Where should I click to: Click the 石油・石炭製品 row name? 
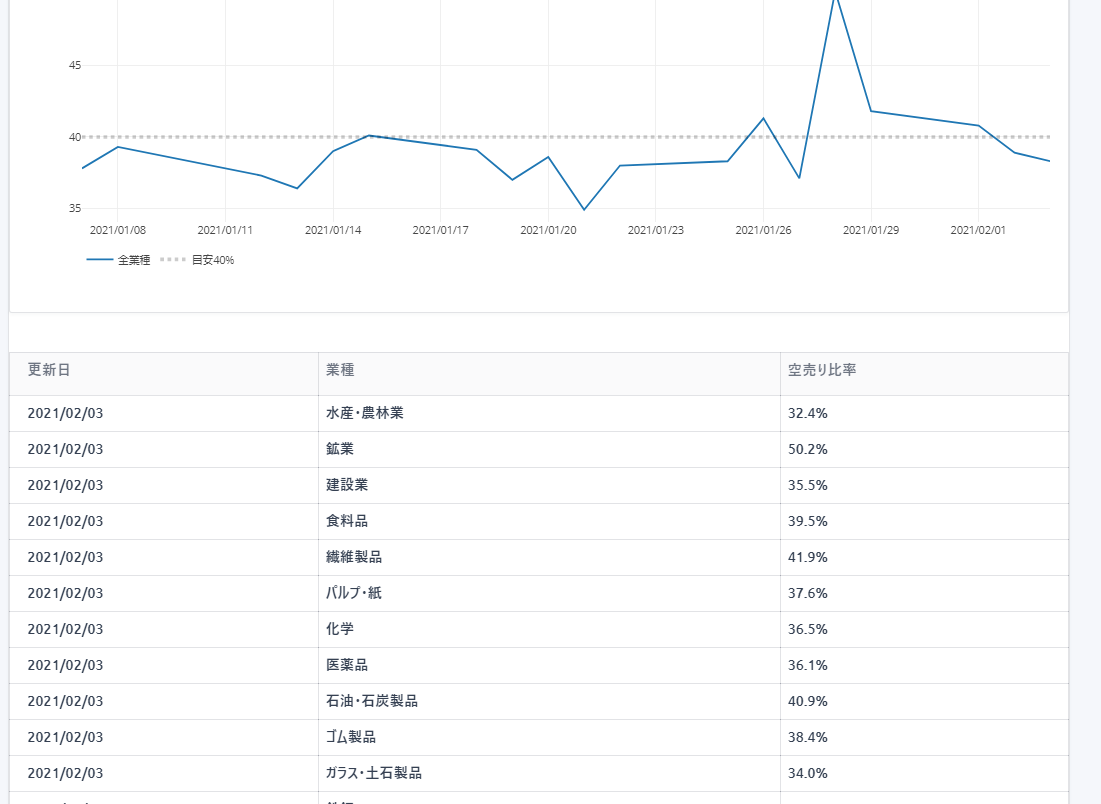(372, 701)
